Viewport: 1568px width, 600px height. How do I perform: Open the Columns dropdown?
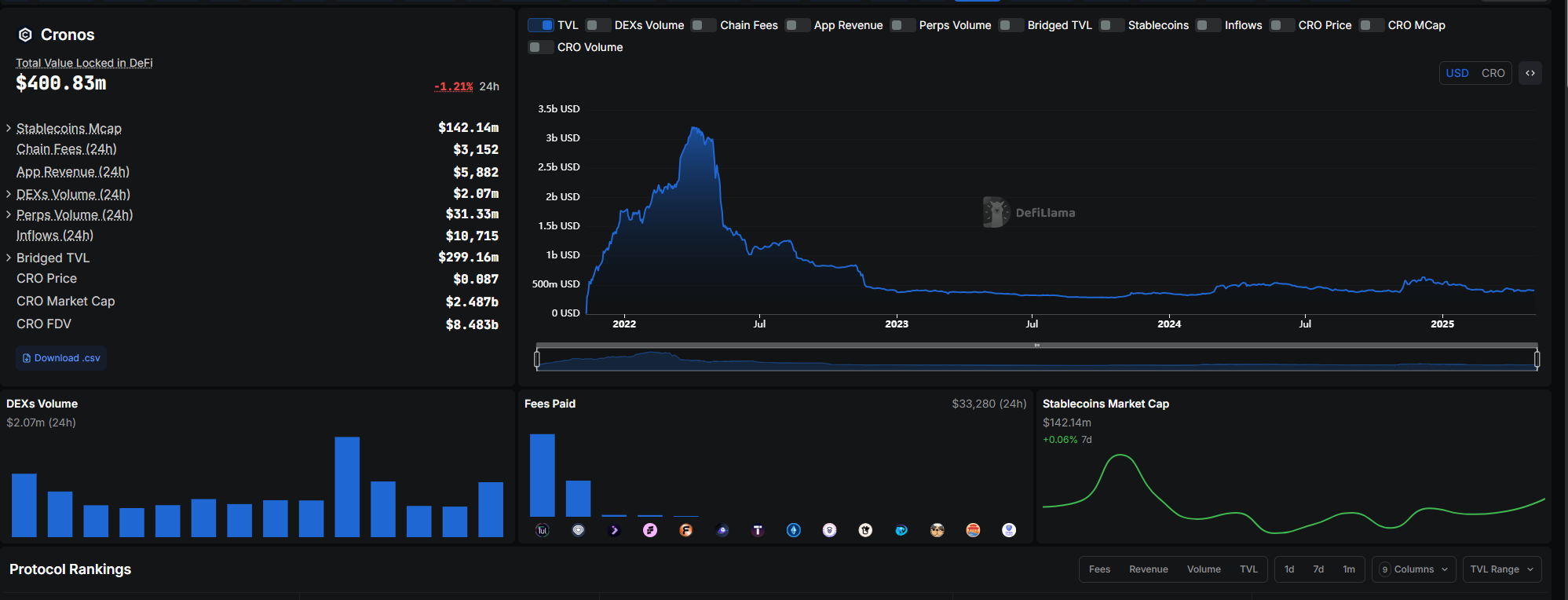click(x=1414, y=569)
